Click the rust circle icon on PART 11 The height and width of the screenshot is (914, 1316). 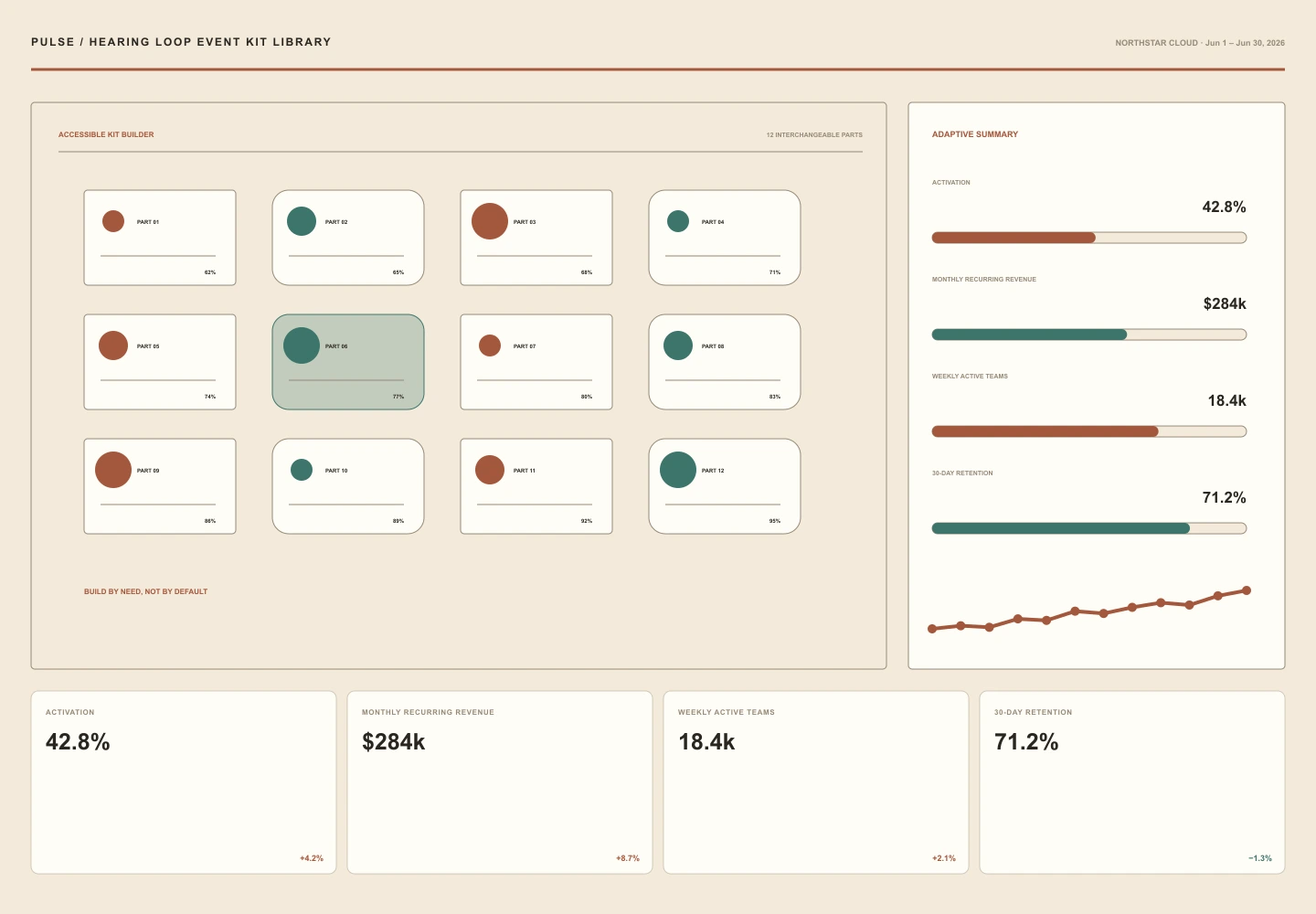pos(490,470)
